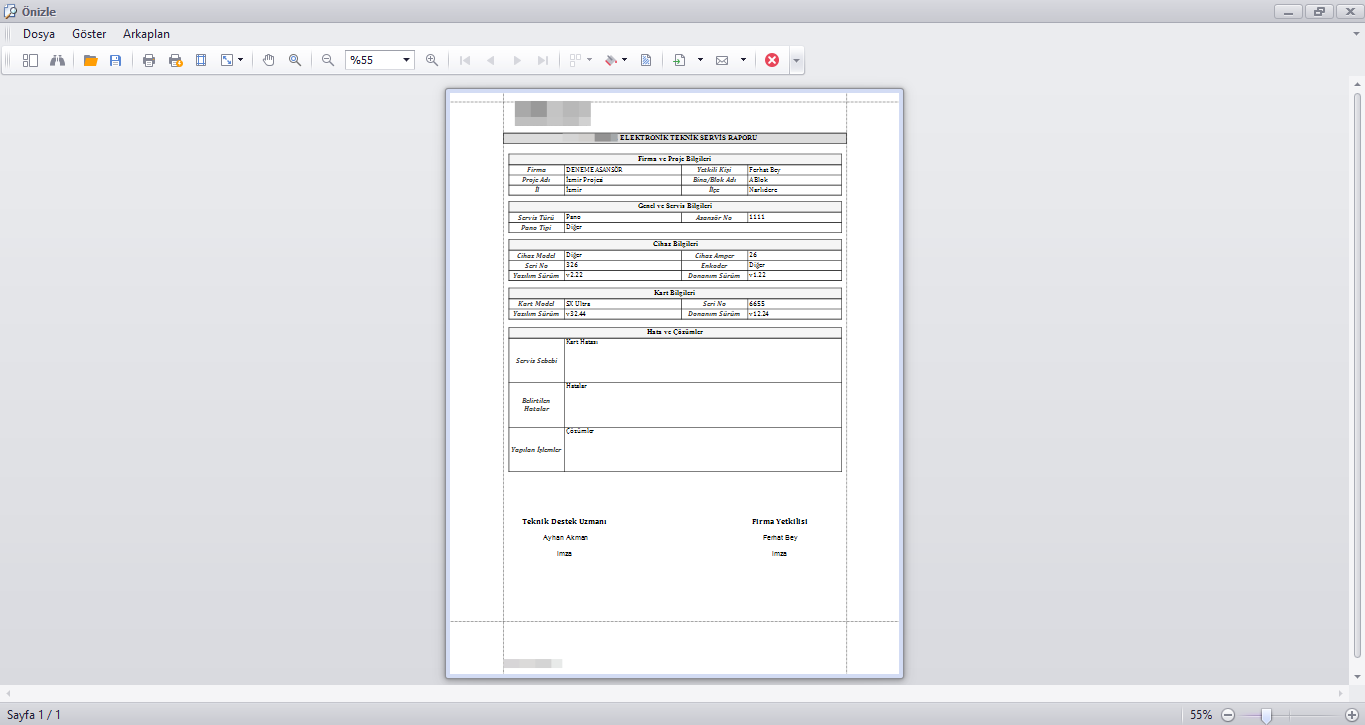Toggle the thumbnails panel icon
Viewport: 1365px width, 725px height.
30,60
